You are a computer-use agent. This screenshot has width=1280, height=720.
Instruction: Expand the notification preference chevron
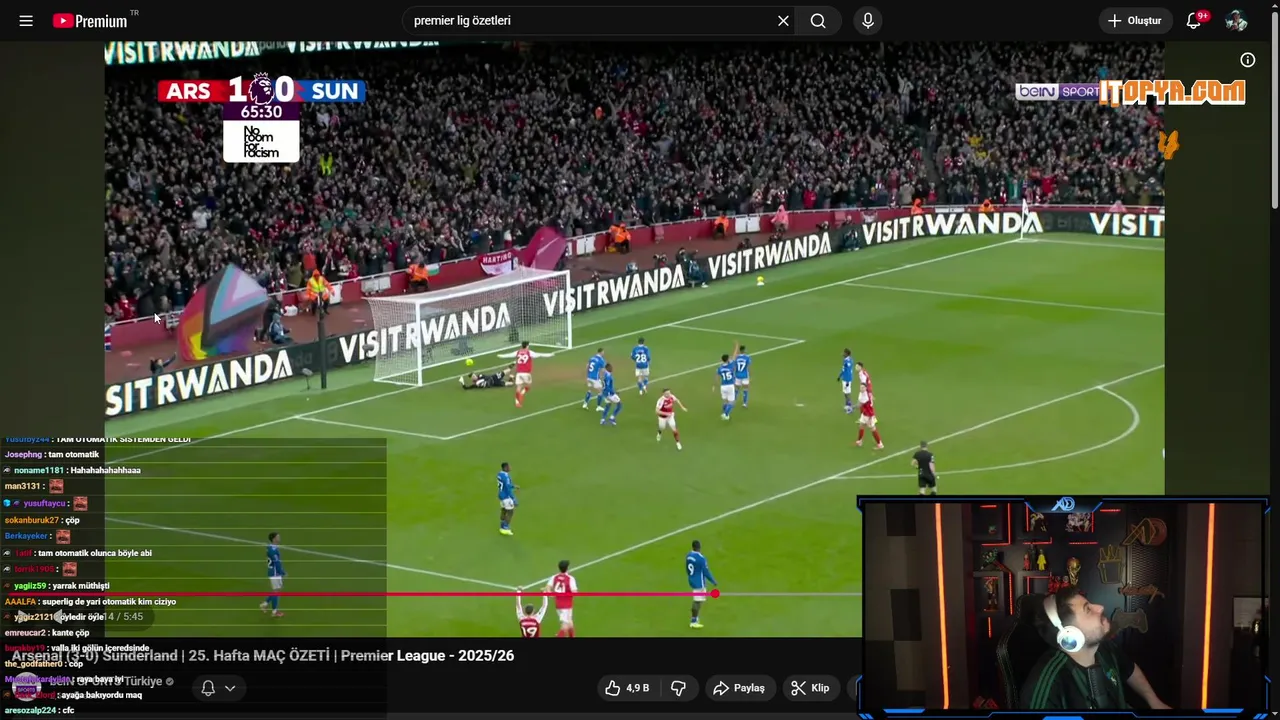230,688
